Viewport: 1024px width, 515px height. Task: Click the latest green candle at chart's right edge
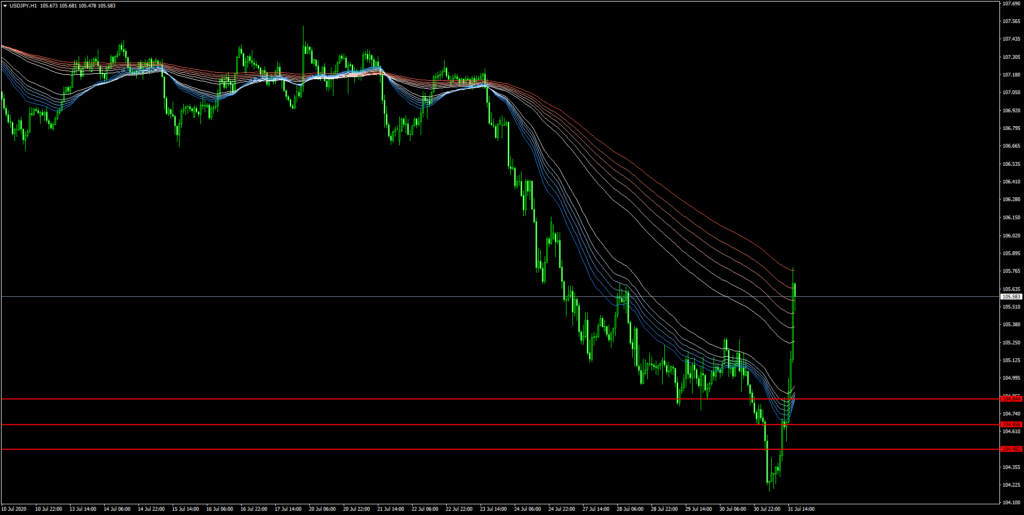pos(794,290)
